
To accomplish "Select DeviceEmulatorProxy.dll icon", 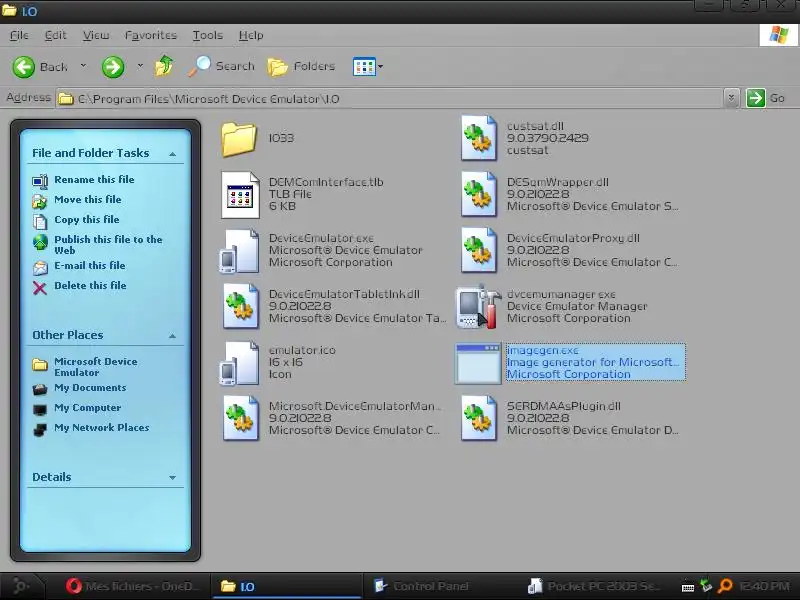I will (479, 251).
